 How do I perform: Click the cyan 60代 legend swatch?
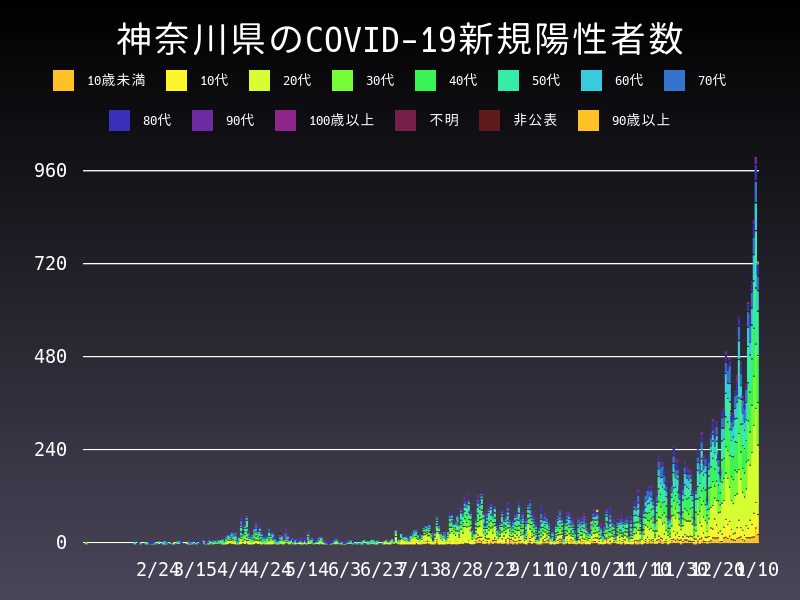(x=591, y=80)
